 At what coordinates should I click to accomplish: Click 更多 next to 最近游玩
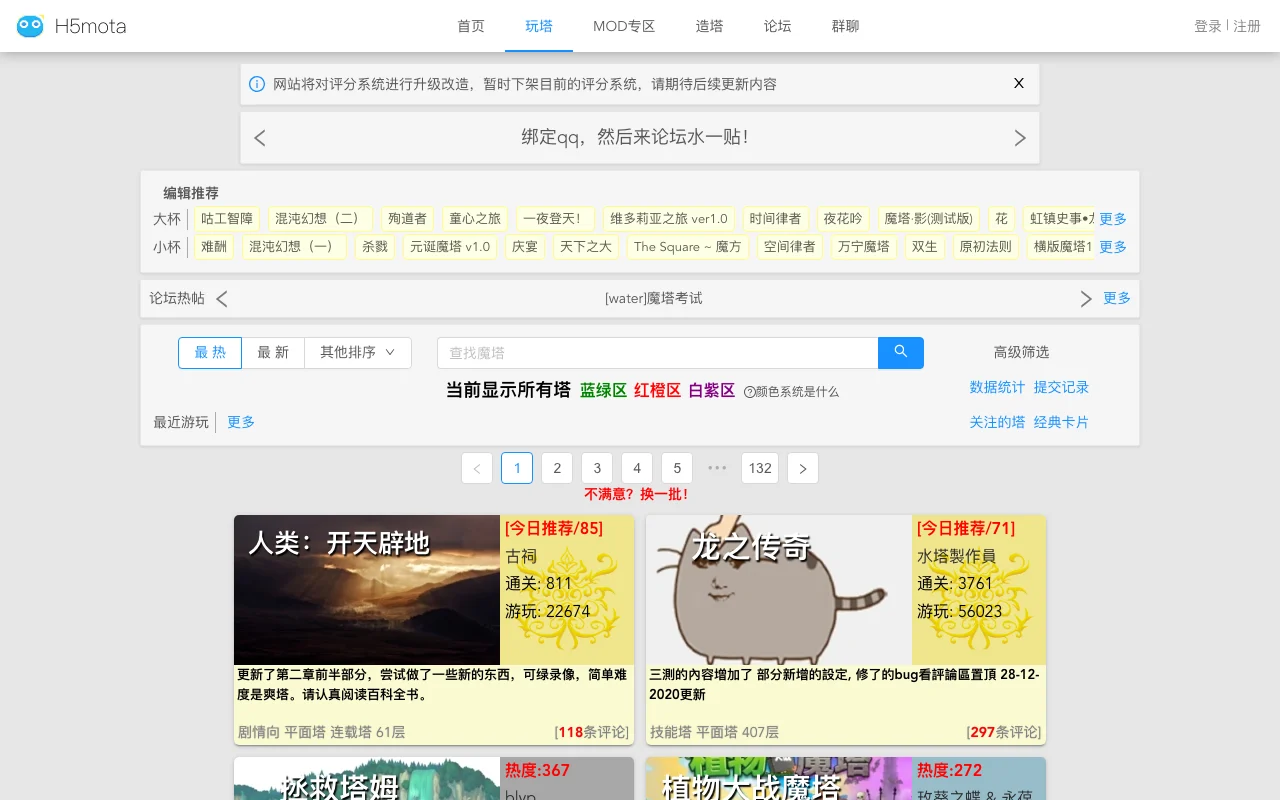[241, 422]
